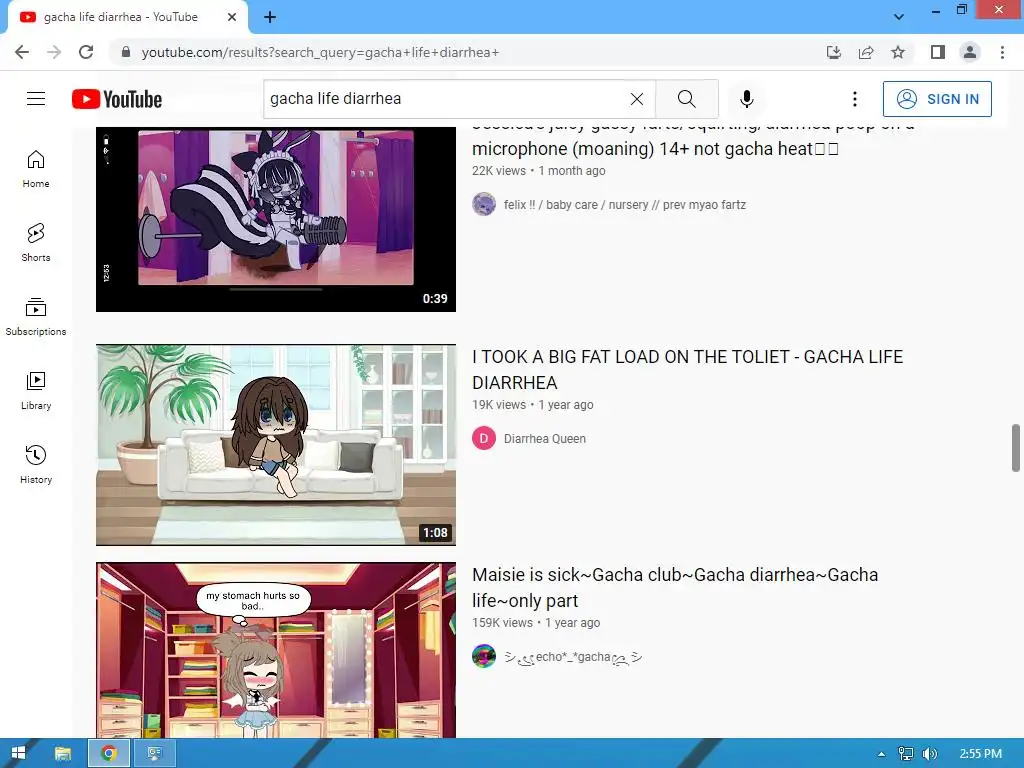Select the gacha life diarrhea - YouTube tab
The width and height of the screenshot is (1024, 768).
click(x=128, y=17)
